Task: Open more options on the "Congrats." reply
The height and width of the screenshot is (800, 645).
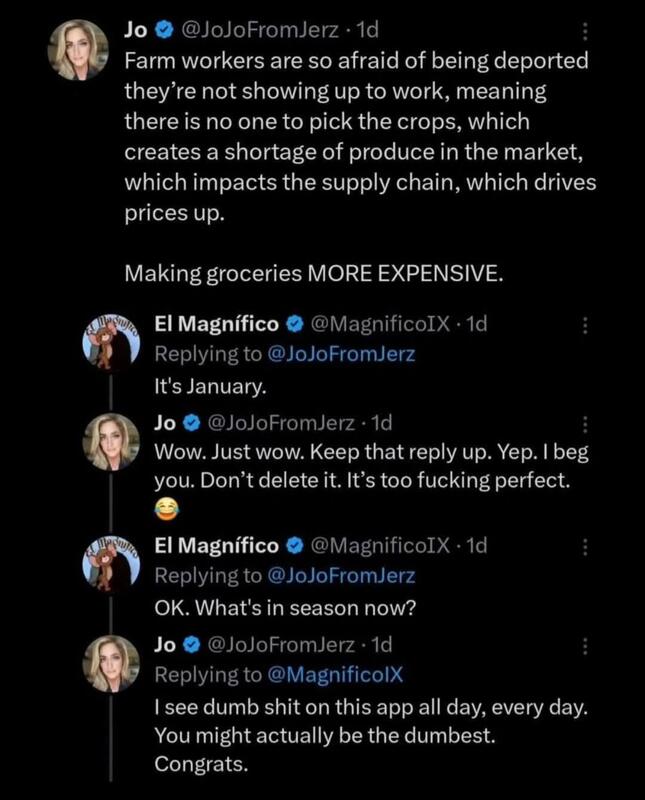Action: 586,643
